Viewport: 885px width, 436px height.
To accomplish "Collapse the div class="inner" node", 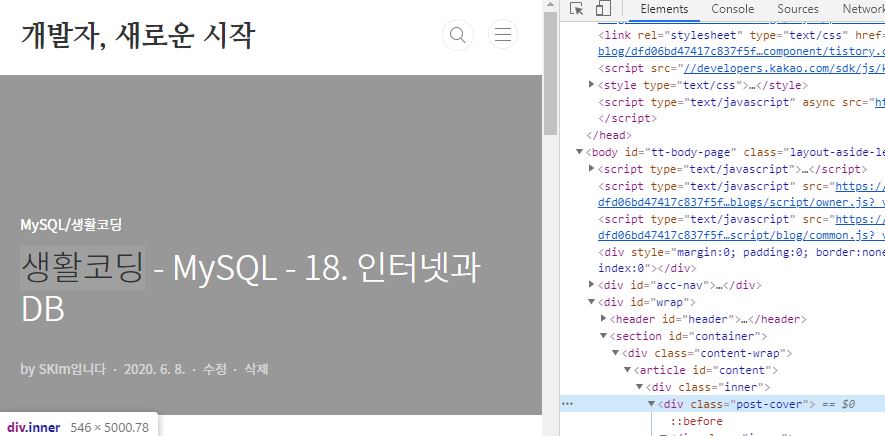I will (639, 387).
